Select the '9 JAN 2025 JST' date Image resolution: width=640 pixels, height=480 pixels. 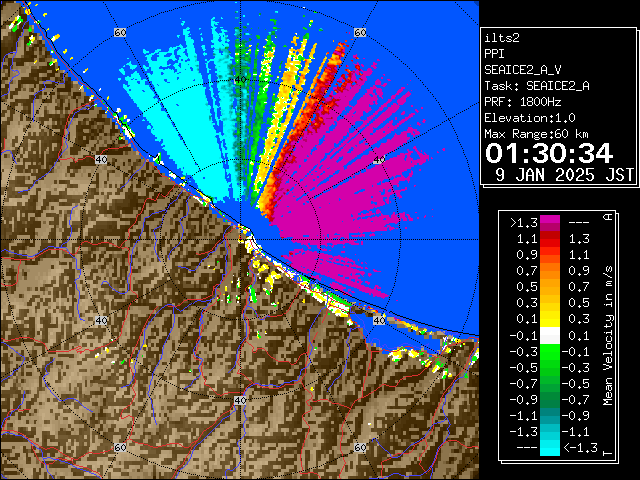click(x=564, y=175)
